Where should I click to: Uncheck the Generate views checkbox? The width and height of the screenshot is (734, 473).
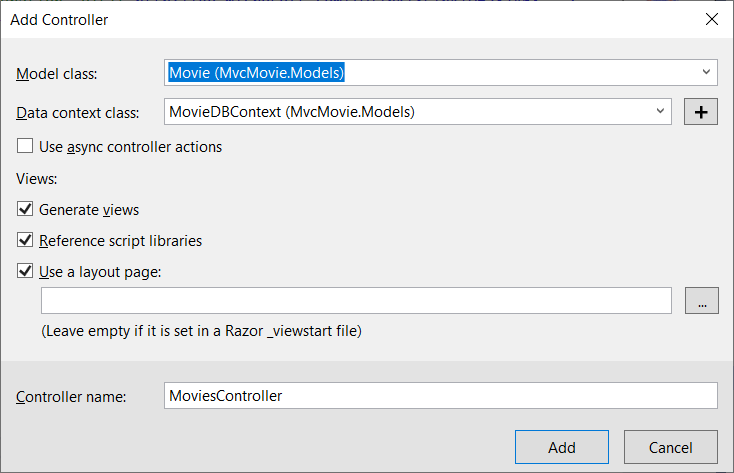click(25, 210)
